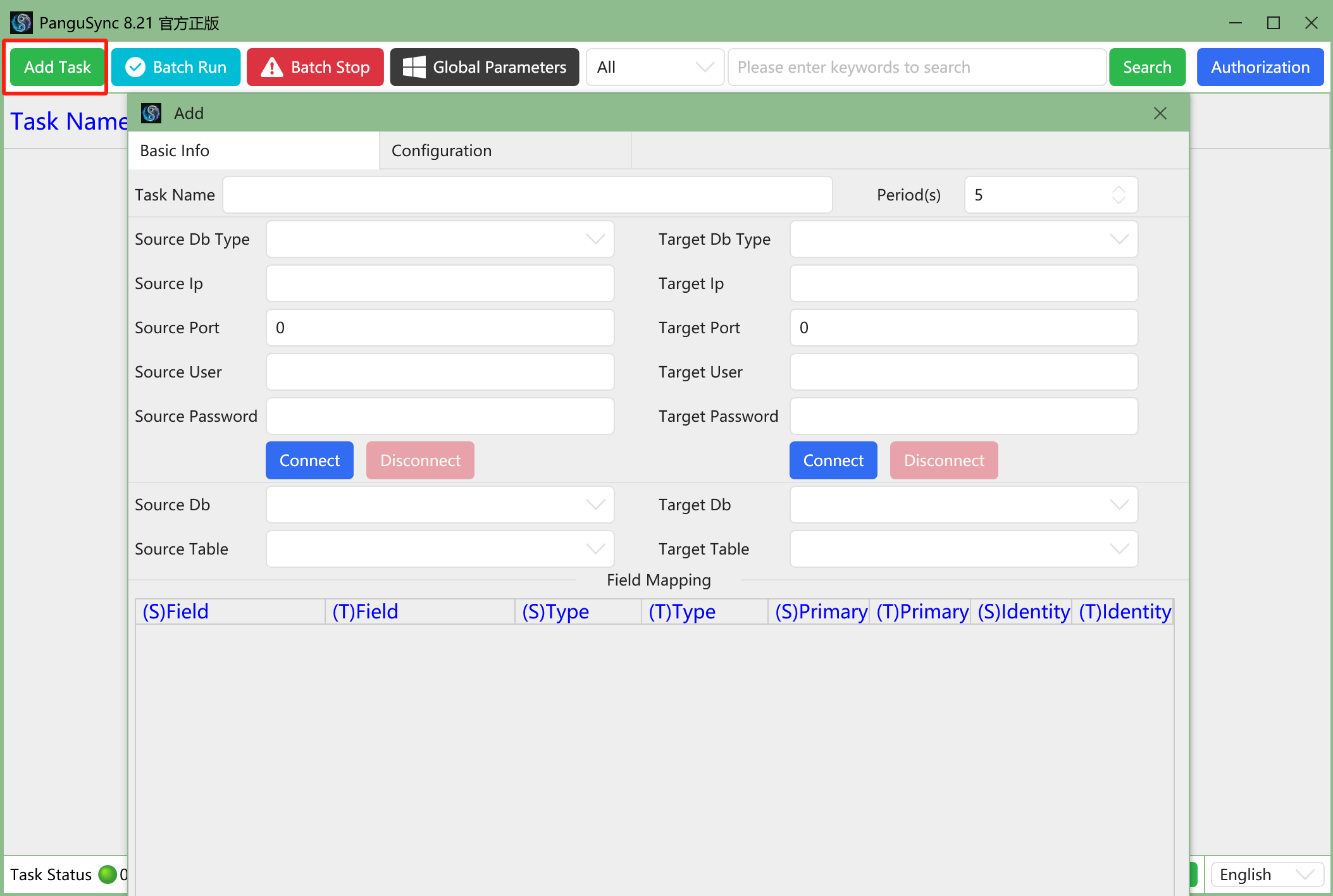
Task: Click the source Disconnect button
Action: pos(420,460)
